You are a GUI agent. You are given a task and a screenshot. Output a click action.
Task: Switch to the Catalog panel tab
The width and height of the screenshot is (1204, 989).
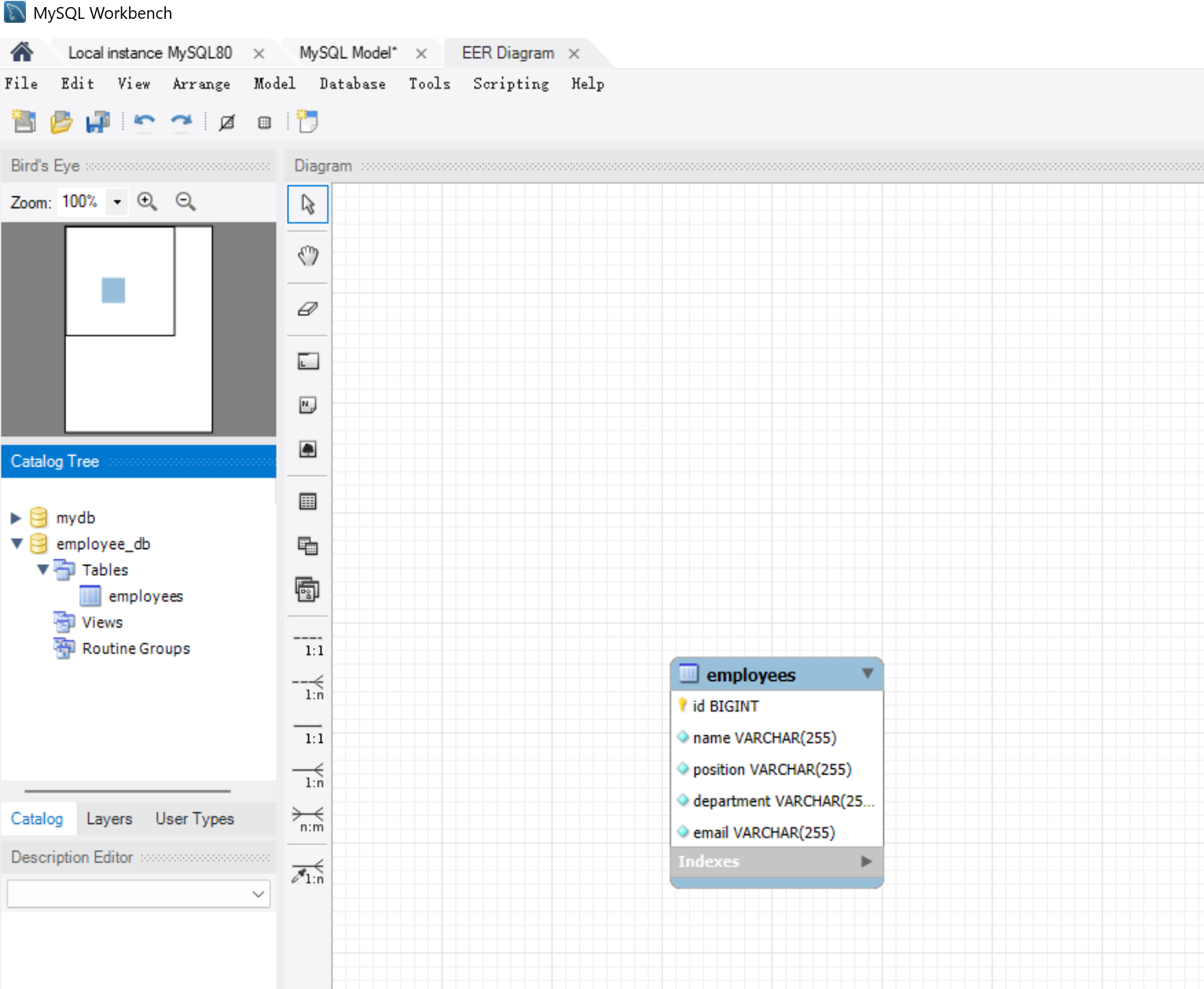37,819
